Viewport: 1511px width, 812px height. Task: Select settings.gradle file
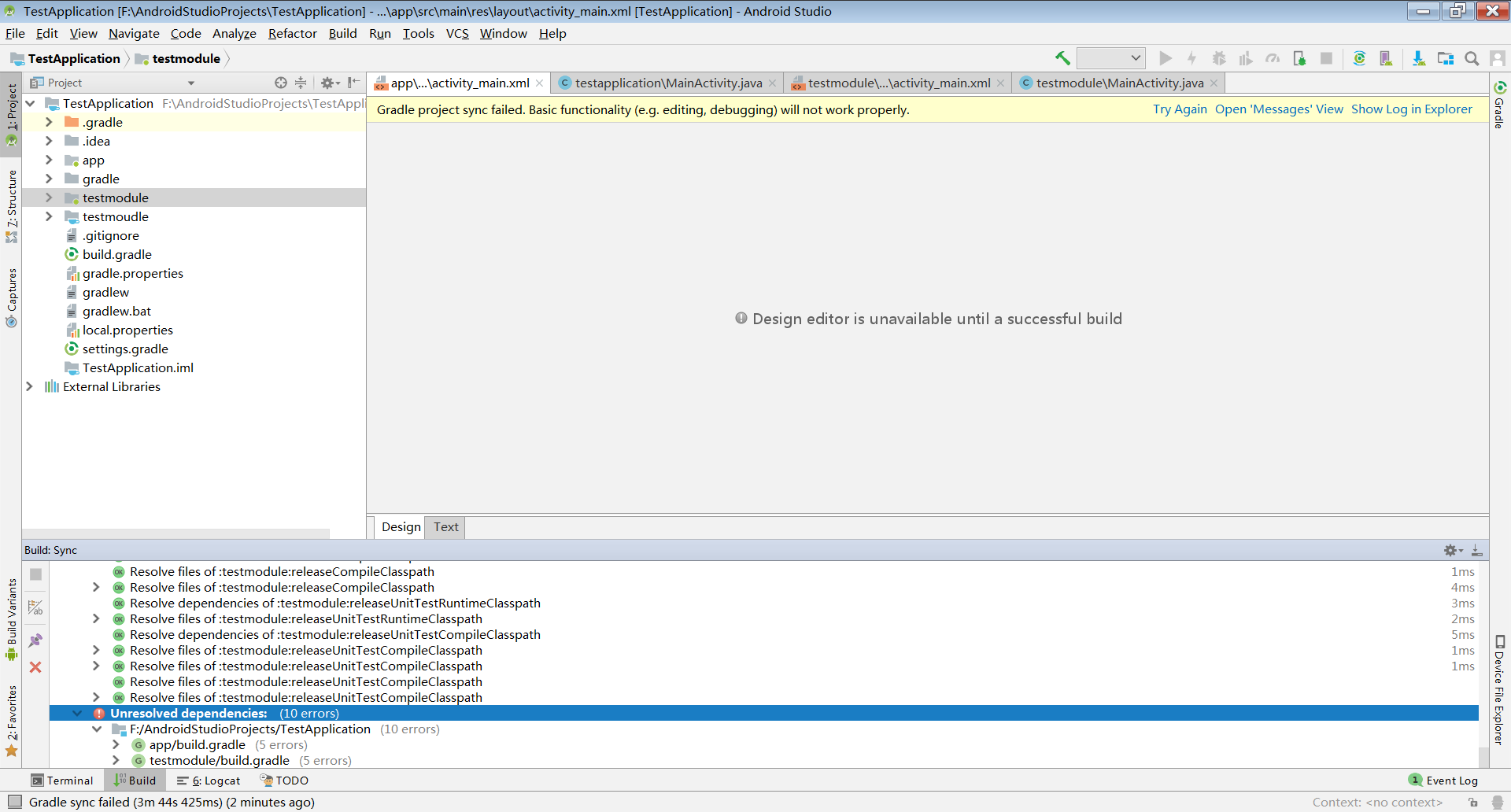coord(124,349)
